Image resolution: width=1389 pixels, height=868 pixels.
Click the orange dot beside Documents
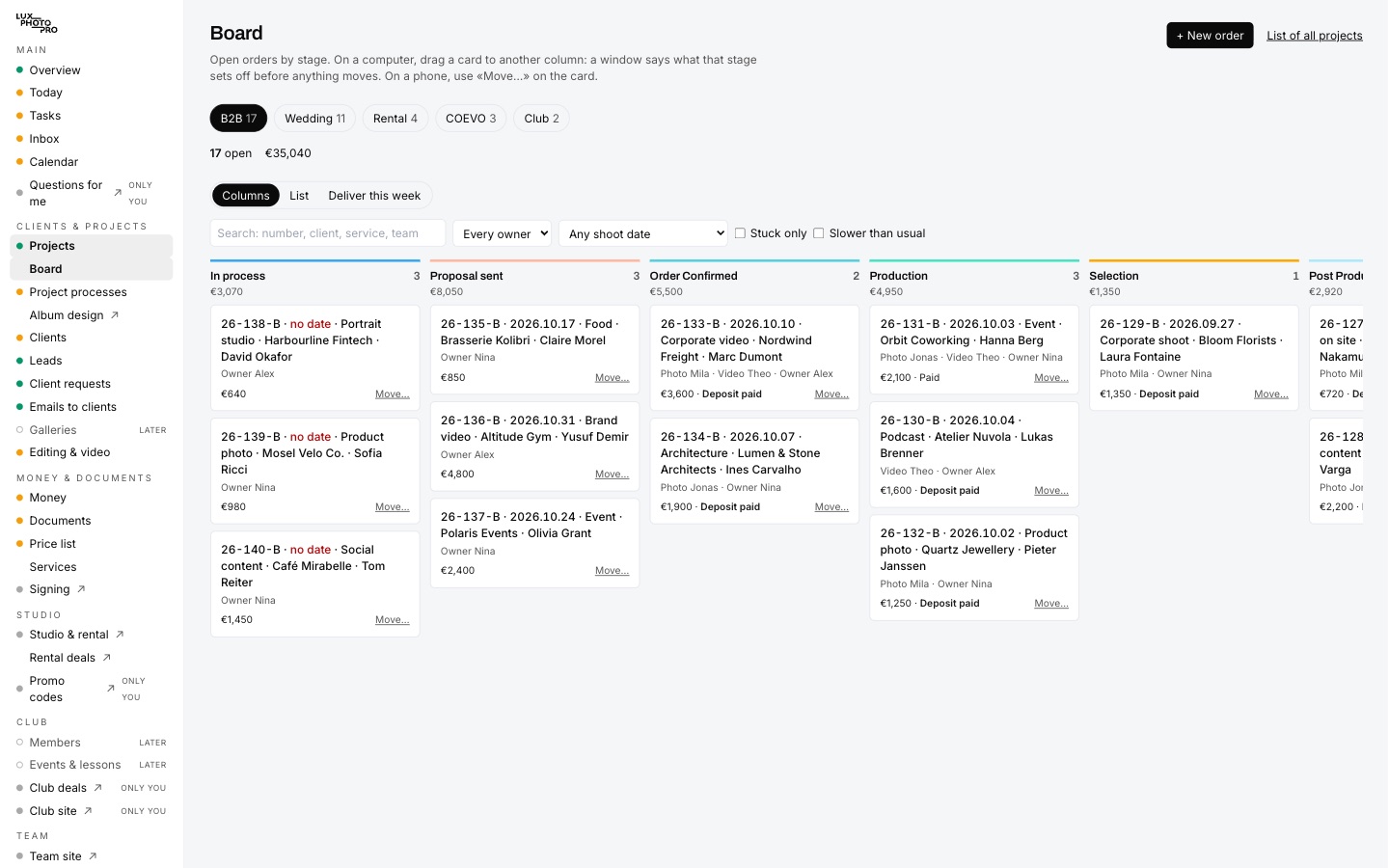tap(19, 521)
